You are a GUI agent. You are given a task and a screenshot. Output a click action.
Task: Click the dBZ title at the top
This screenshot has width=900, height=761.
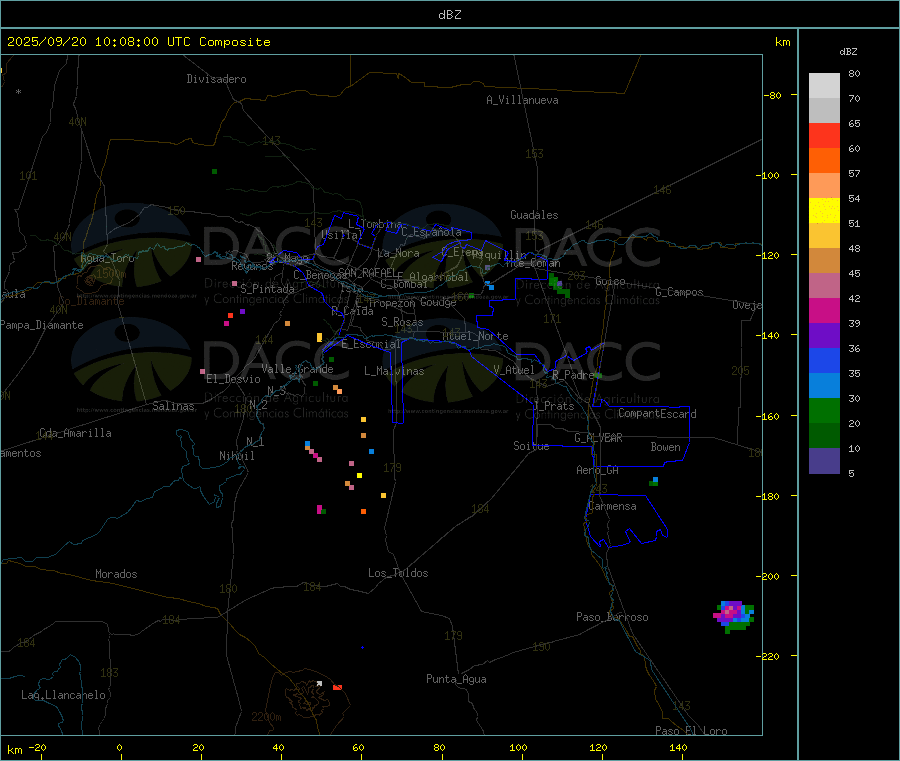click(x=449, y=15)
